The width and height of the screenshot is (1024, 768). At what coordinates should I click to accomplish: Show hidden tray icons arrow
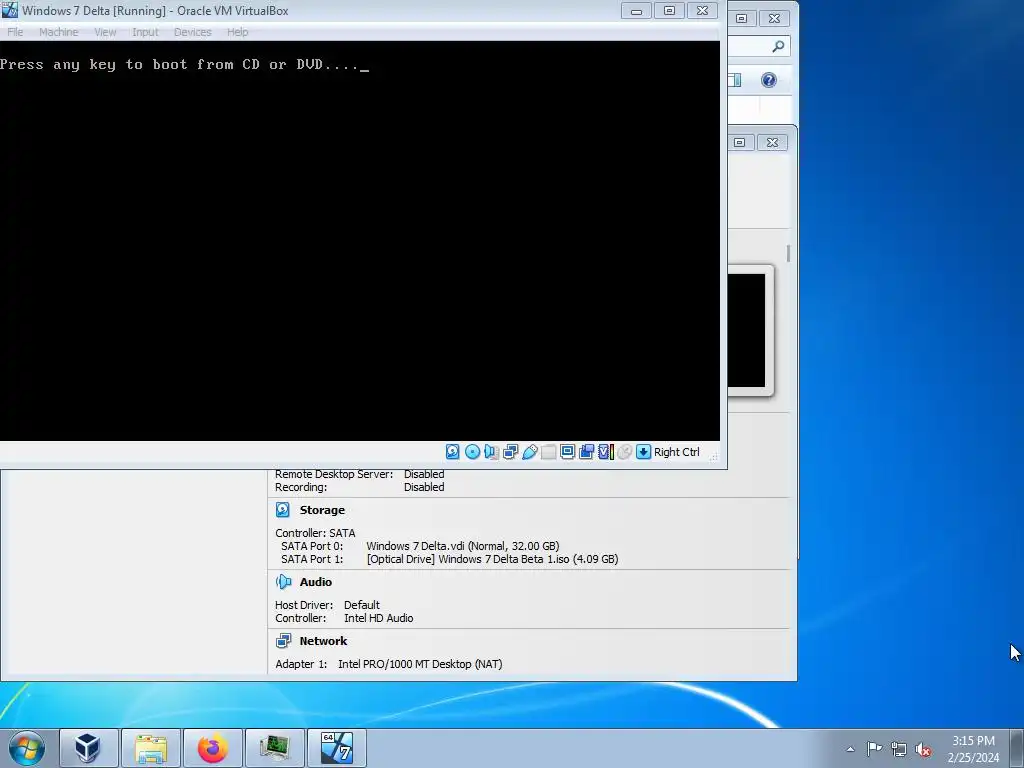[x=850, y=749]
